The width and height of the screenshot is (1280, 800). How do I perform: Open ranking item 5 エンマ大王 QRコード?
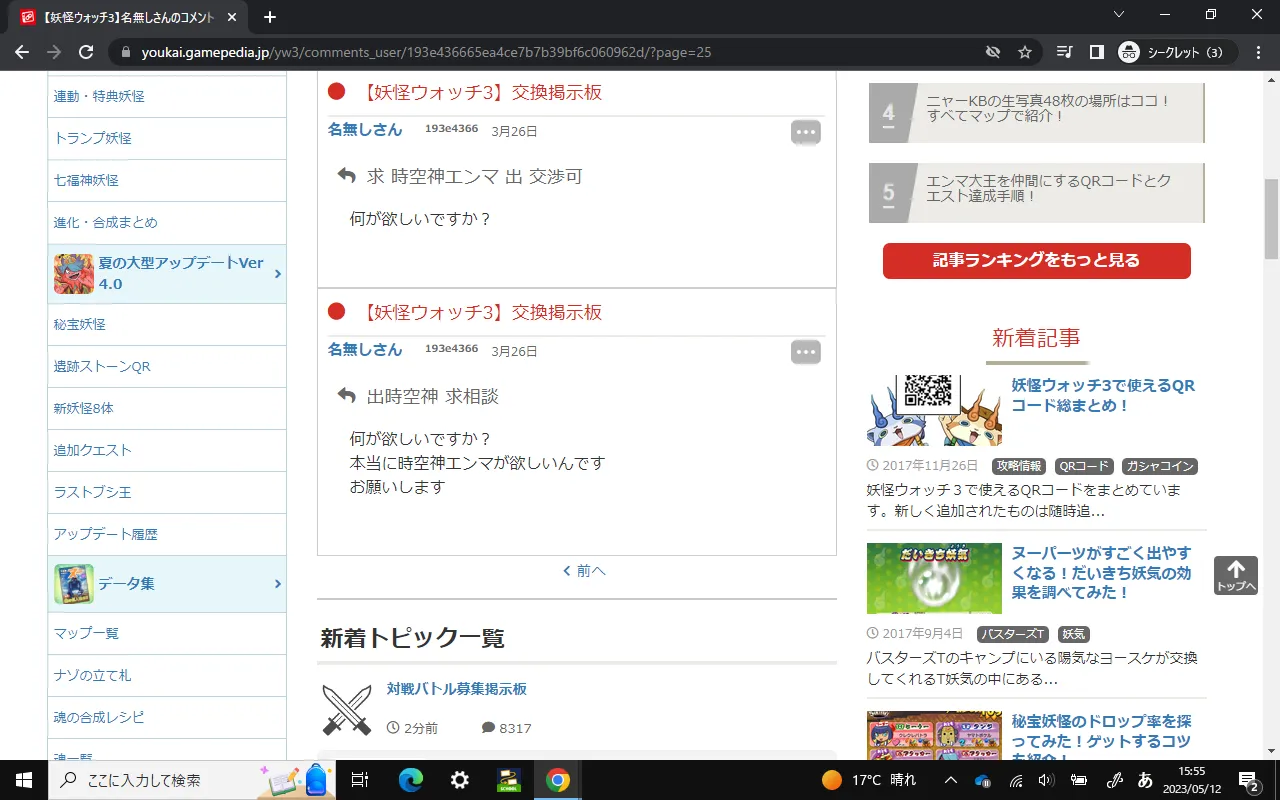coord(1037,193)
